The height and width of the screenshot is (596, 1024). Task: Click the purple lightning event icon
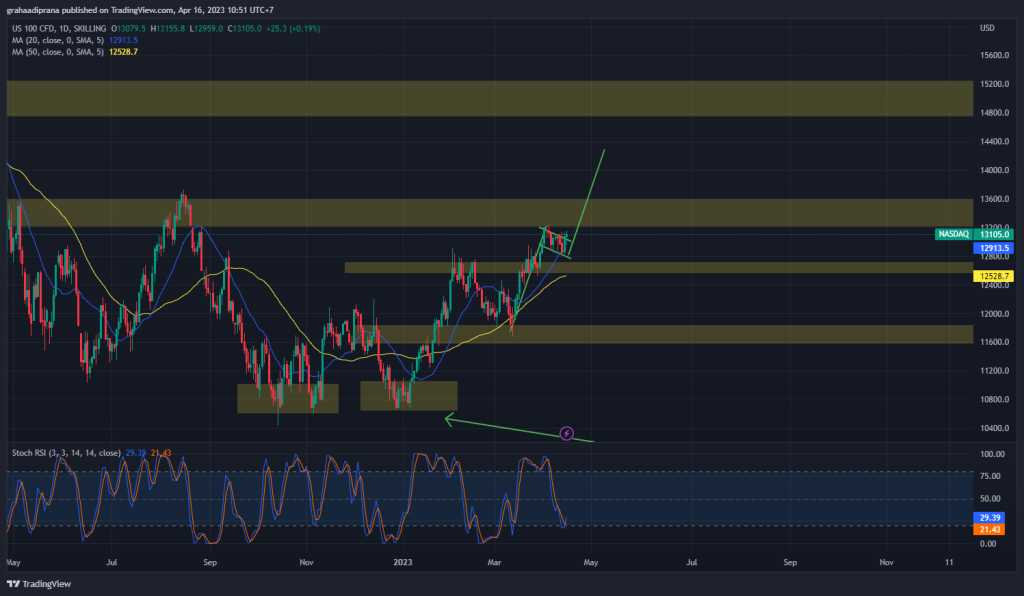pos(567,433)
